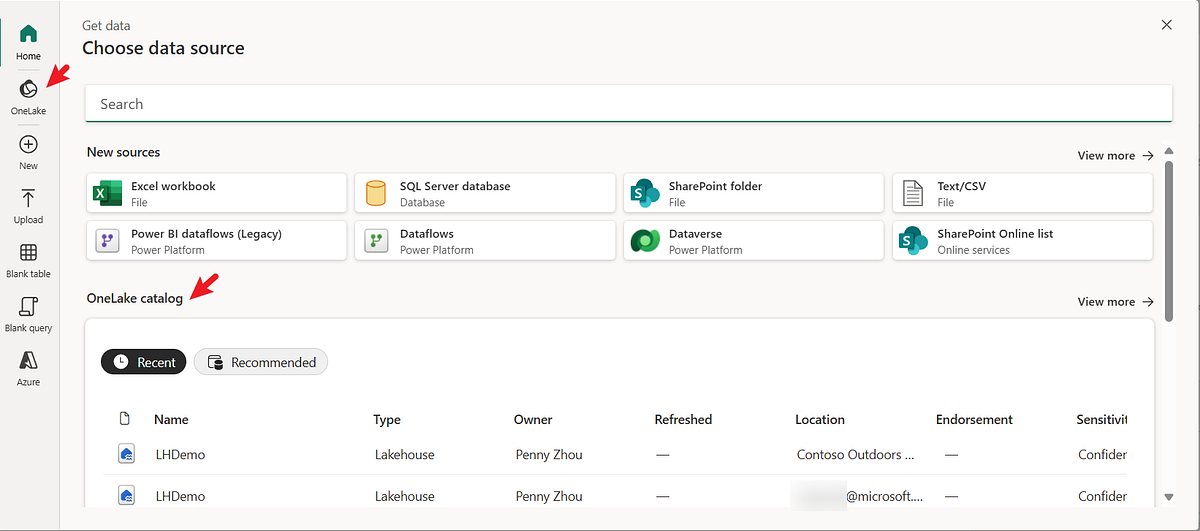Click View more for New sources

coord(1115,156)
